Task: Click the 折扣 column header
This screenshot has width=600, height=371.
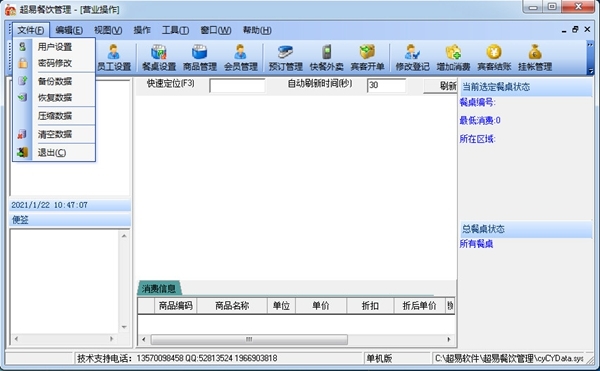Action: coord(370,306)
